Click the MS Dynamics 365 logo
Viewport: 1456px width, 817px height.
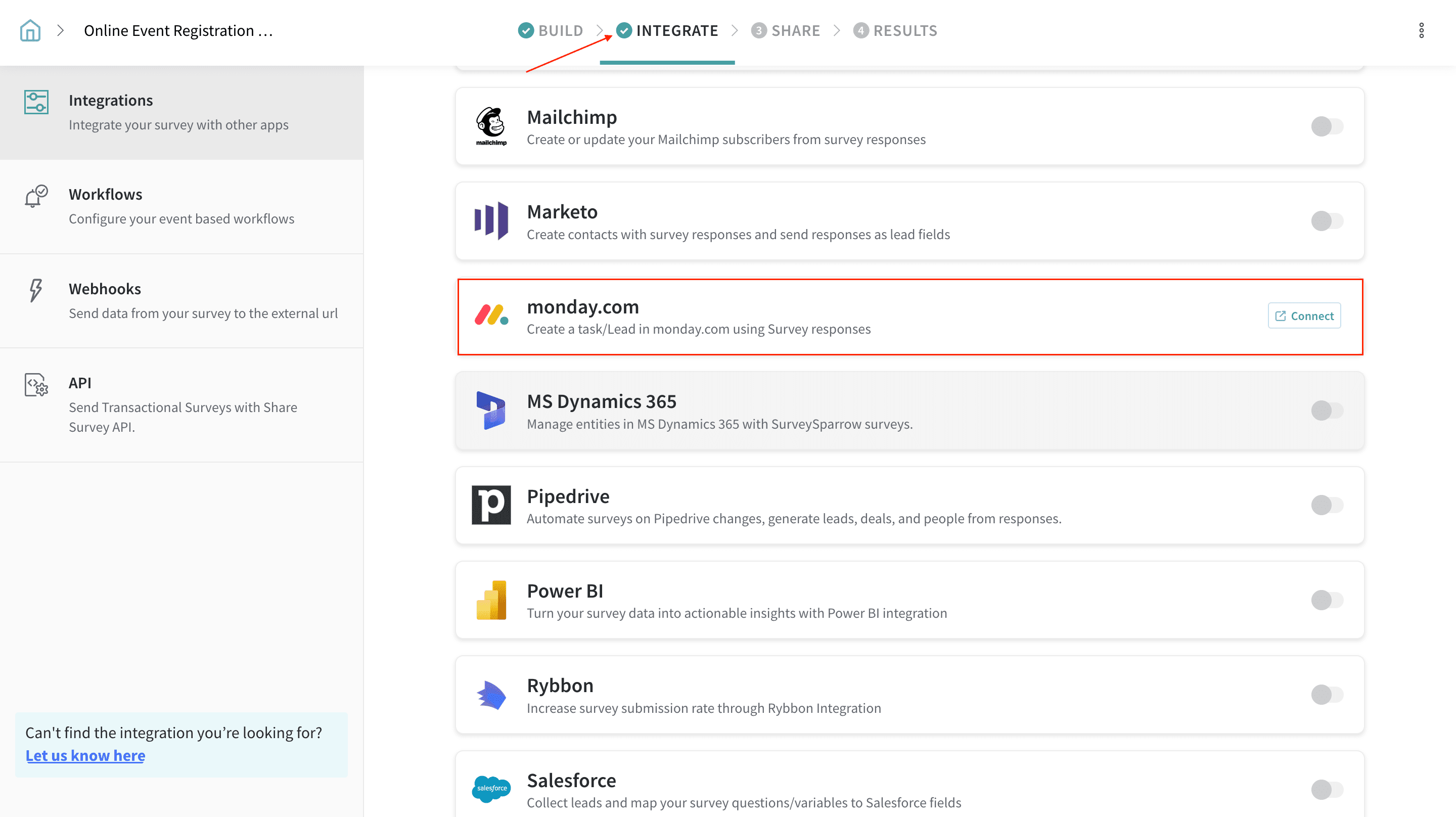490,410
